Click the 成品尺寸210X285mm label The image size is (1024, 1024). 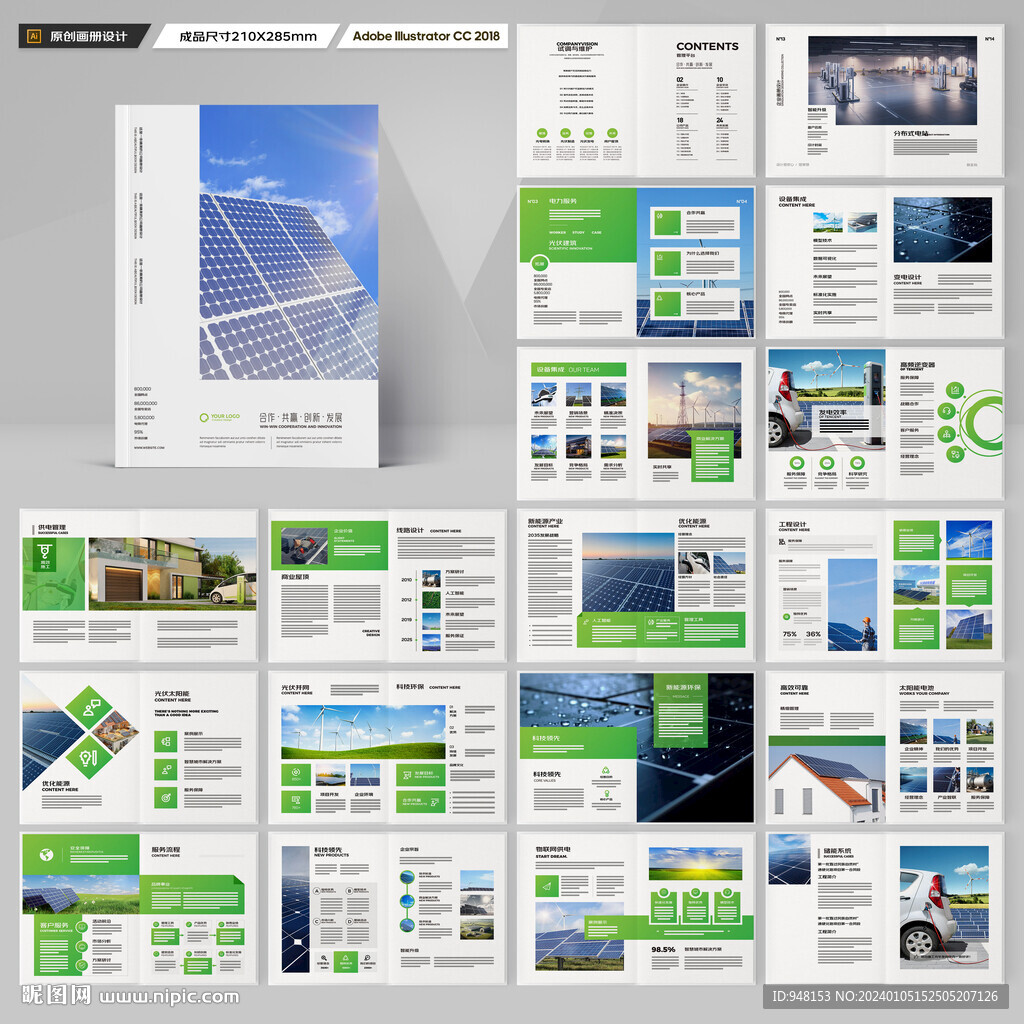pyautogui.click(x=248, y=37)
